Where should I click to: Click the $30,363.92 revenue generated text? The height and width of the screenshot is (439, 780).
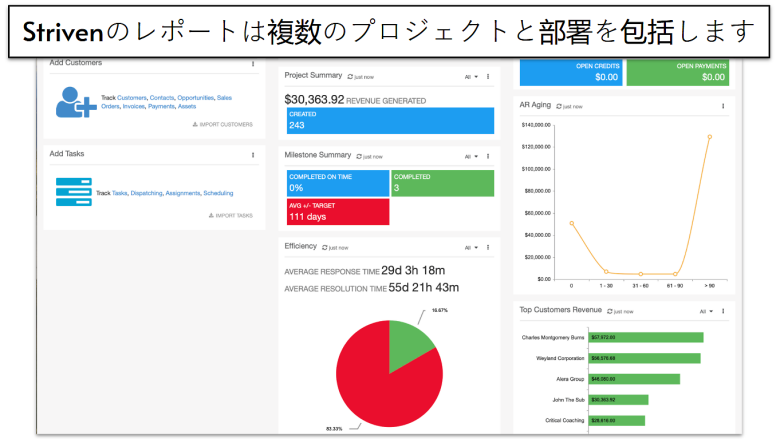(x=355, y=99)
